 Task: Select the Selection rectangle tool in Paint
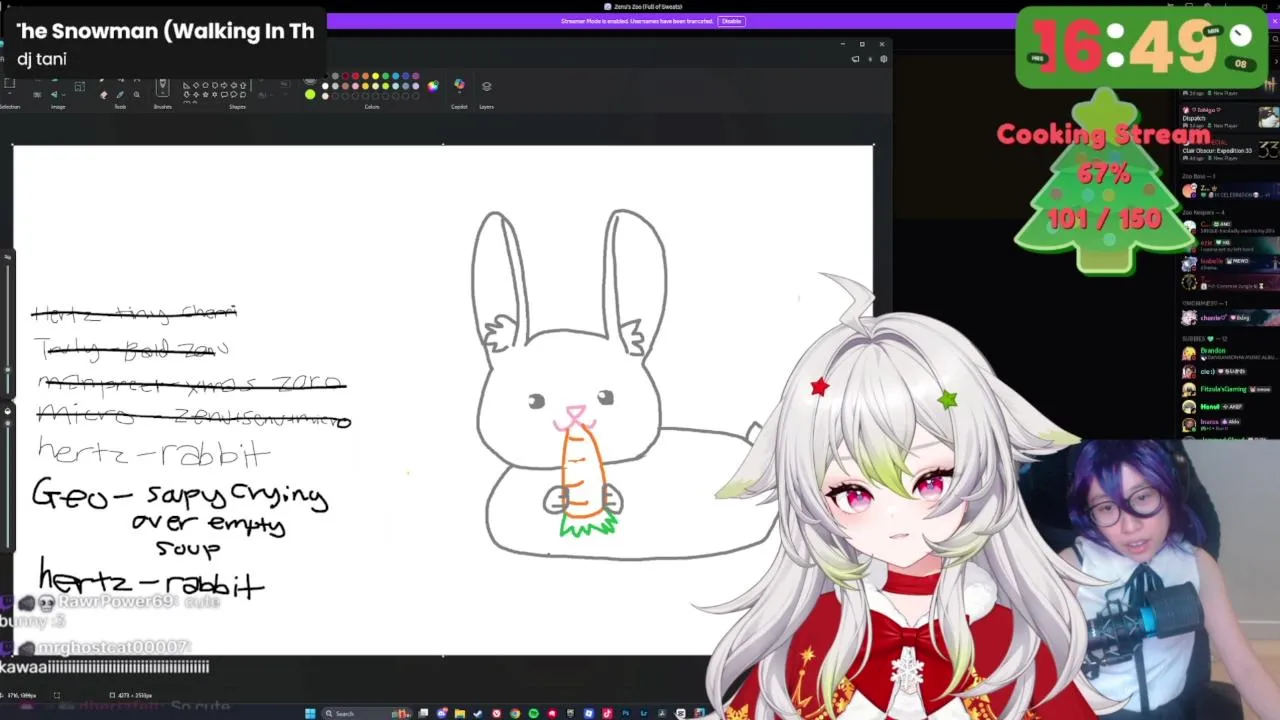[x=9, y=84]
